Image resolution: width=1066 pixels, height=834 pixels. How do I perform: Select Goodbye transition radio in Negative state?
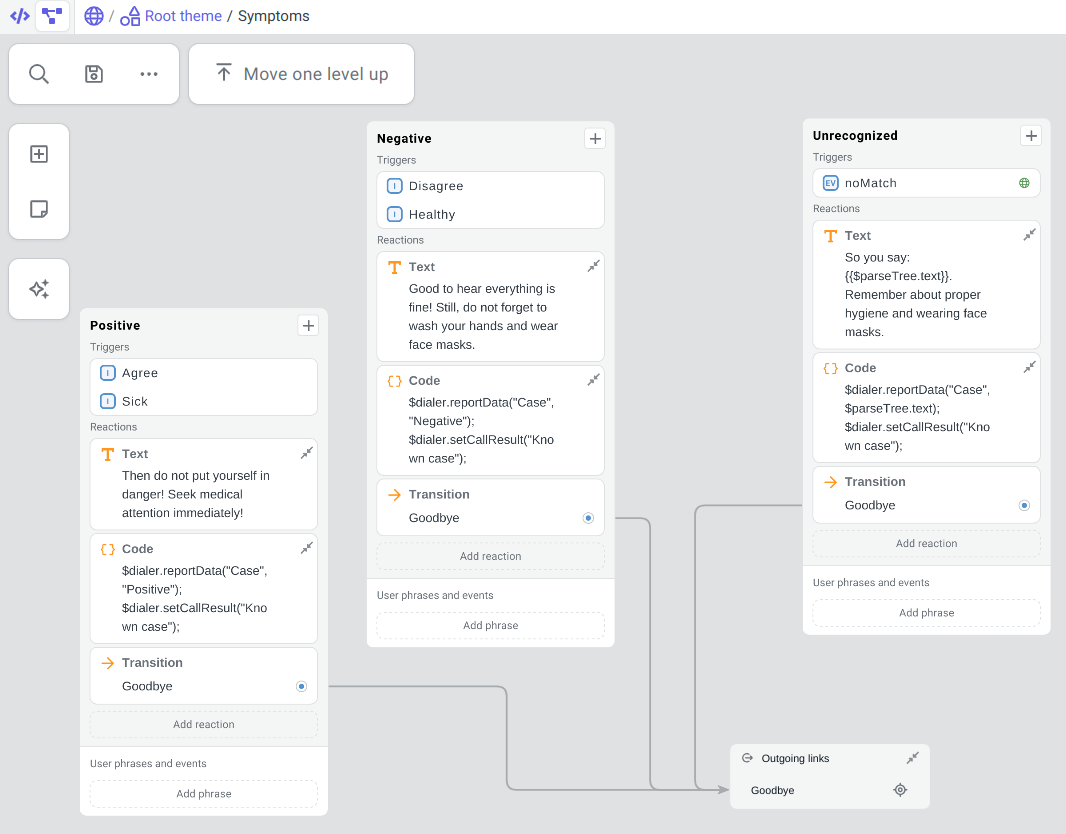click(x=588, y=518)
